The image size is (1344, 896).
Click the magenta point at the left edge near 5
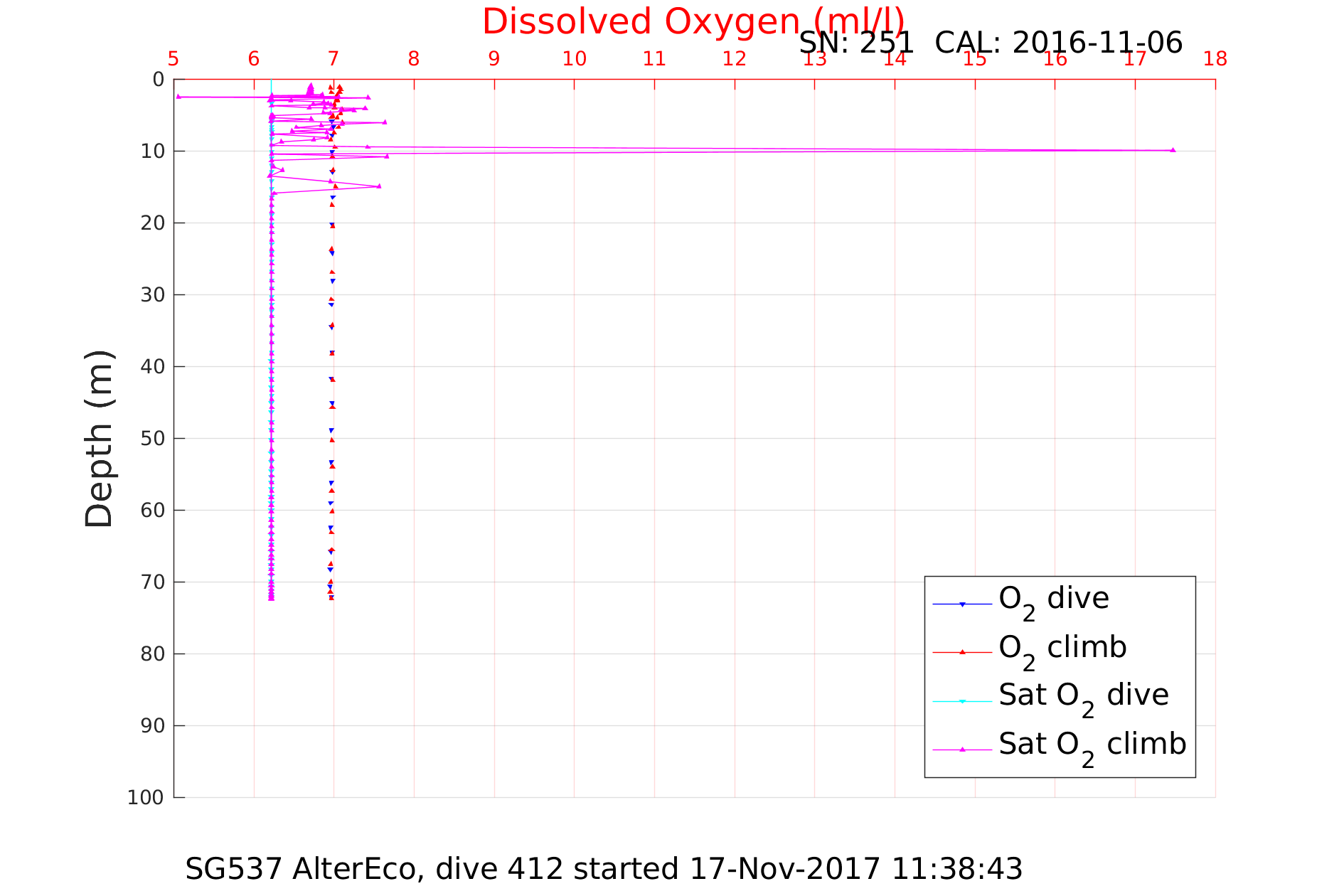pos(178,97)
